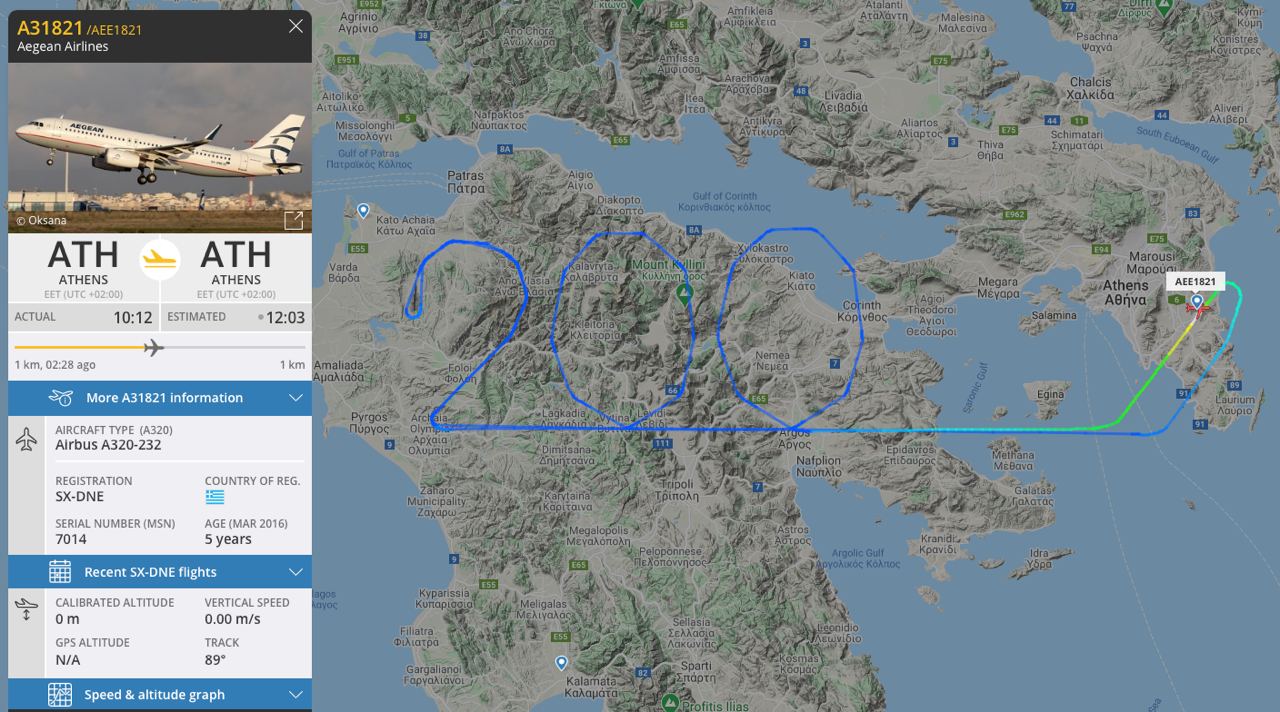Click the Aegean Airlines aircraft photo
Viewport: 1280px width, 712px height.
(160, 148)
